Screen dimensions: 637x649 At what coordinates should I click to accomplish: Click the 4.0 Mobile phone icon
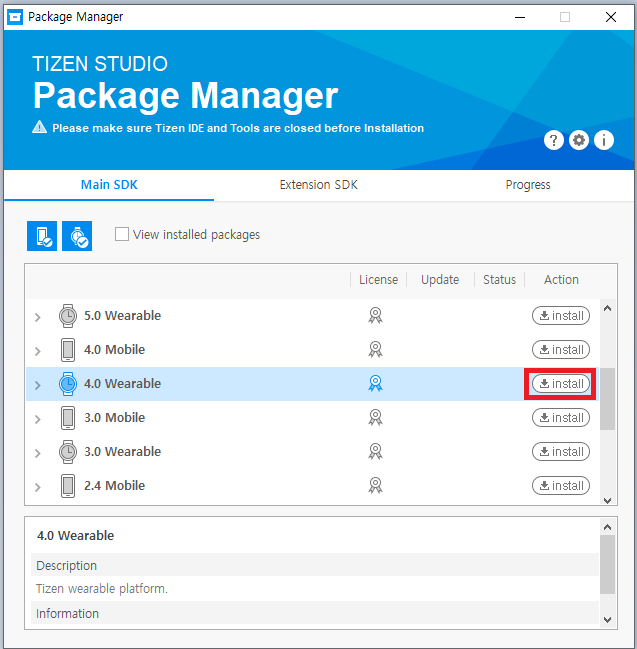tap(68, 350)
